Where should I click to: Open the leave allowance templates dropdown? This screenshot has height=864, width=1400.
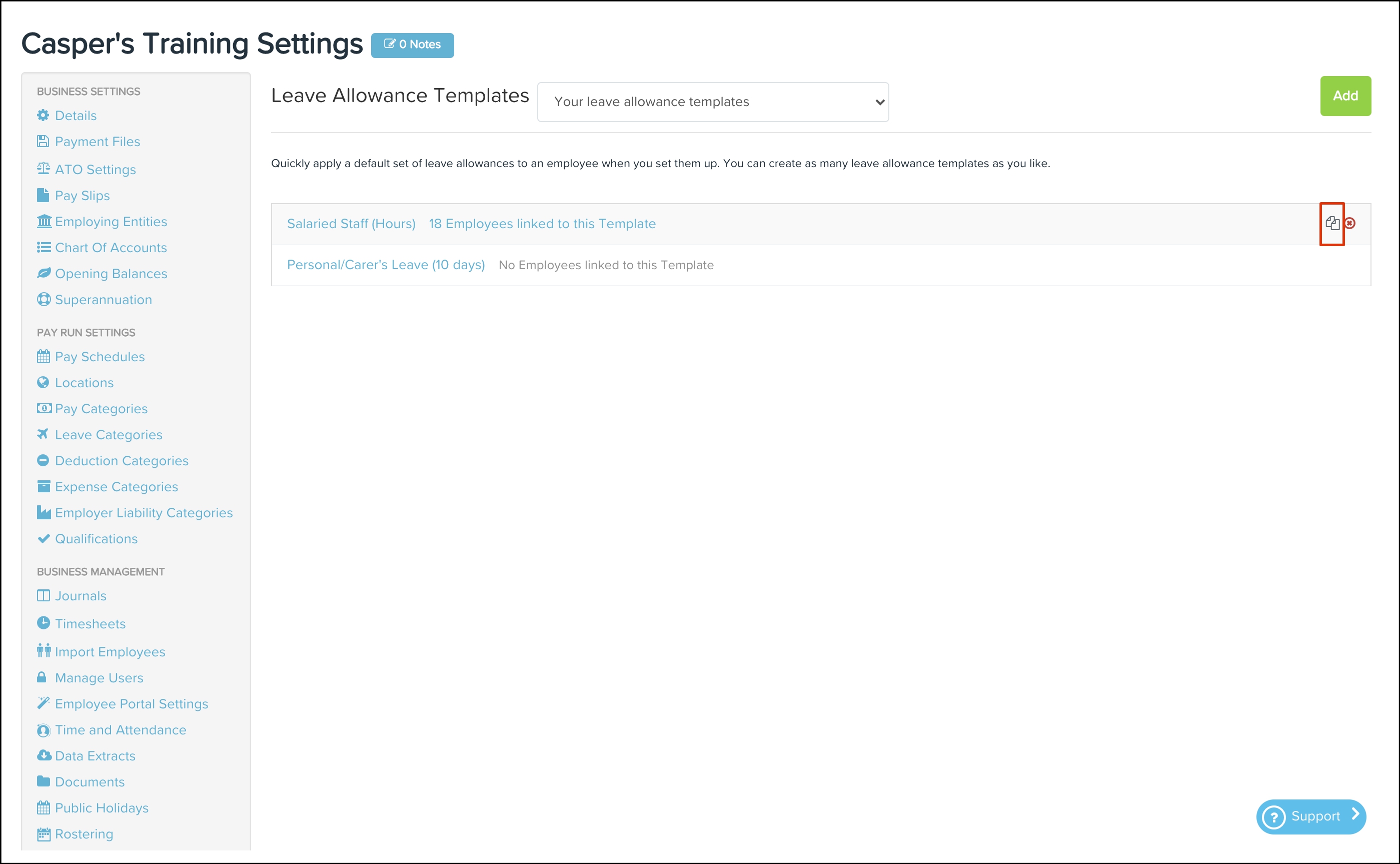click(x=712, y=102)
